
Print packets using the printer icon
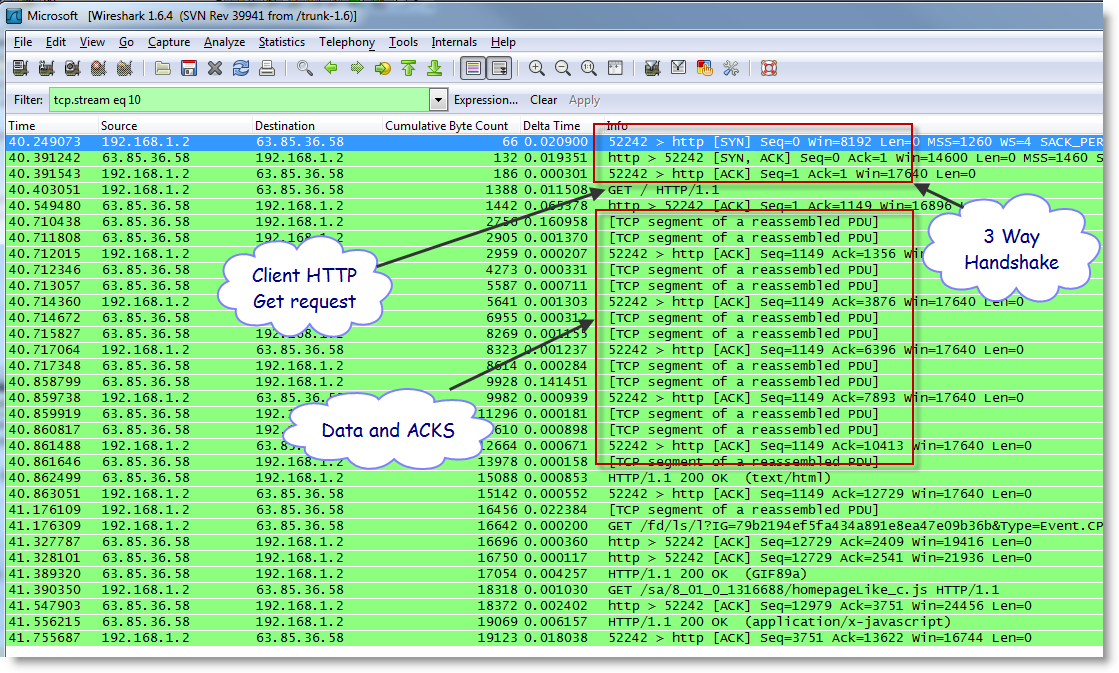(x=267, y=69)
